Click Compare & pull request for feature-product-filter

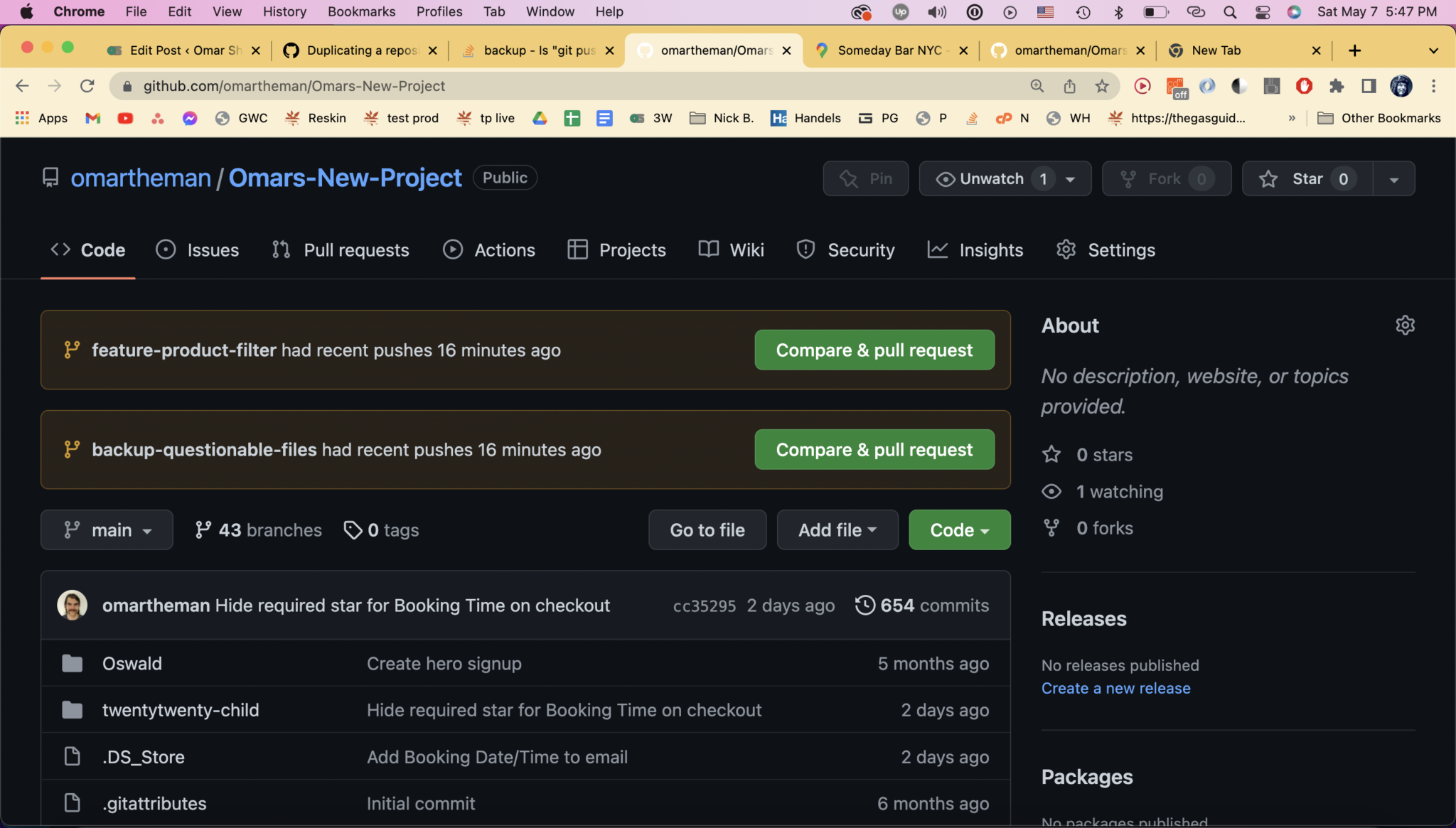coord(874,350)
